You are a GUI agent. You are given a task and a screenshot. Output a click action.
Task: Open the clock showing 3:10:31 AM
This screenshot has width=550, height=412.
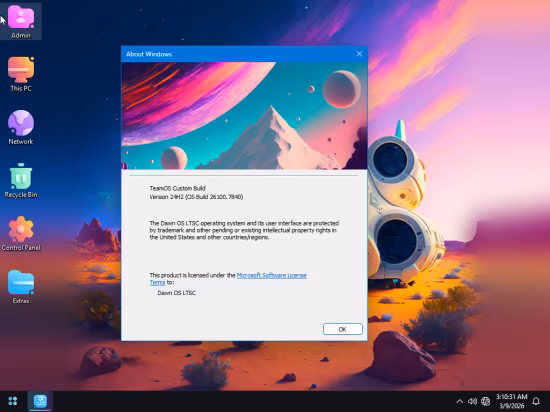coord(511,401)
